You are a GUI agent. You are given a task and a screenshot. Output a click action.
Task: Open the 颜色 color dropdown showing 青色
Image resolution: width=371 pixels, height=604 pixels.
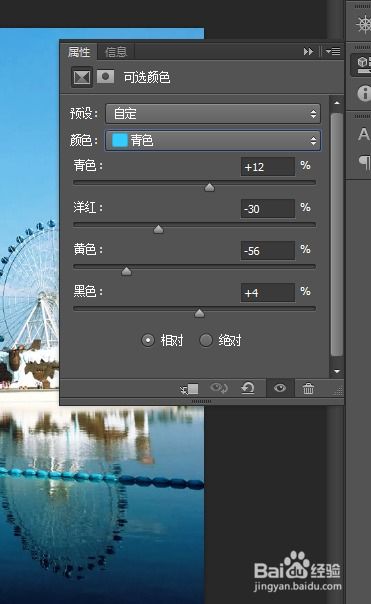213,141
